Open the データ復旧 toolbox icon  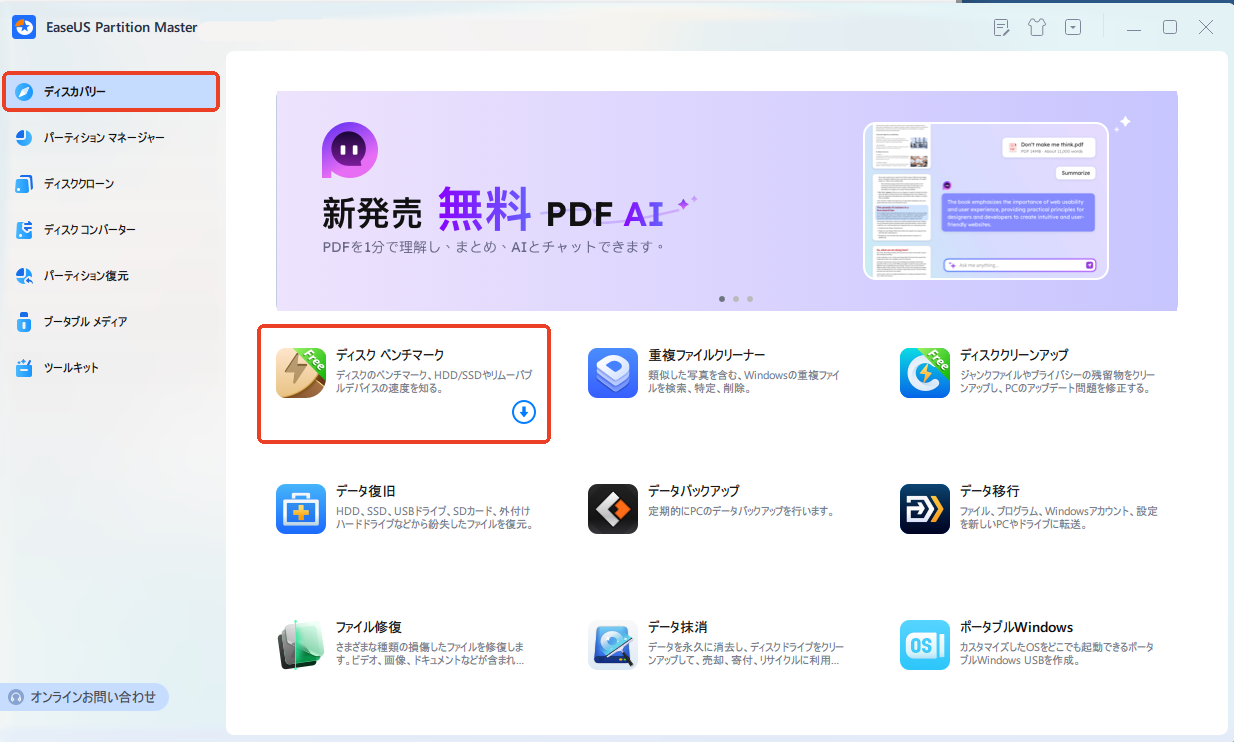301,509
